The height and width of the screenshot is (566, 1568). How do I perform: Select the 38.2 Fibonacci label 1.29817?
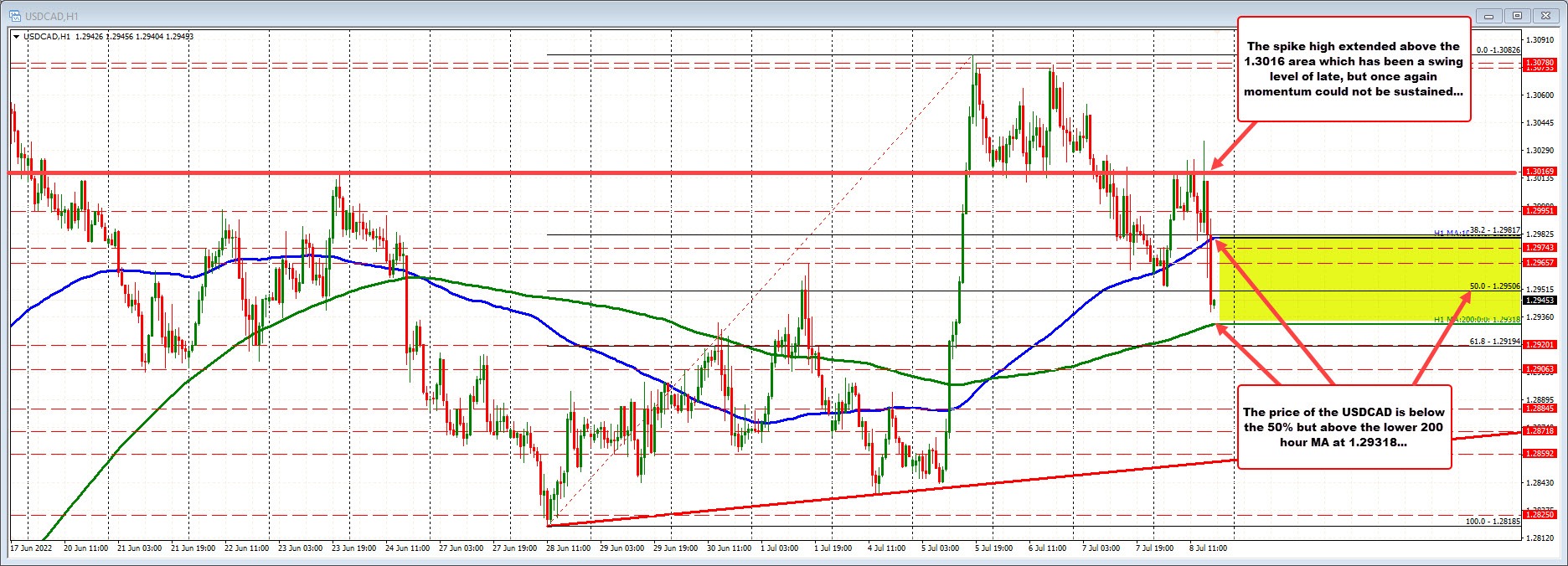pyautogui.click(x=1494, y=230)
